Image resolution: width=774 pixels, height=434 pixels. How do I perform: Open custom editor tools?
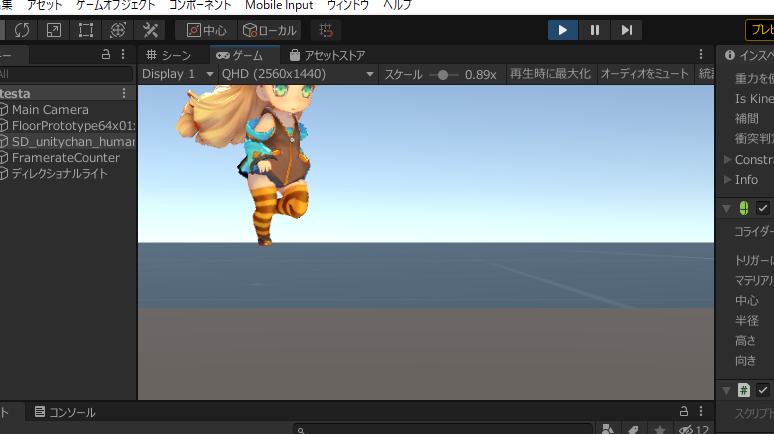(150, 30)
